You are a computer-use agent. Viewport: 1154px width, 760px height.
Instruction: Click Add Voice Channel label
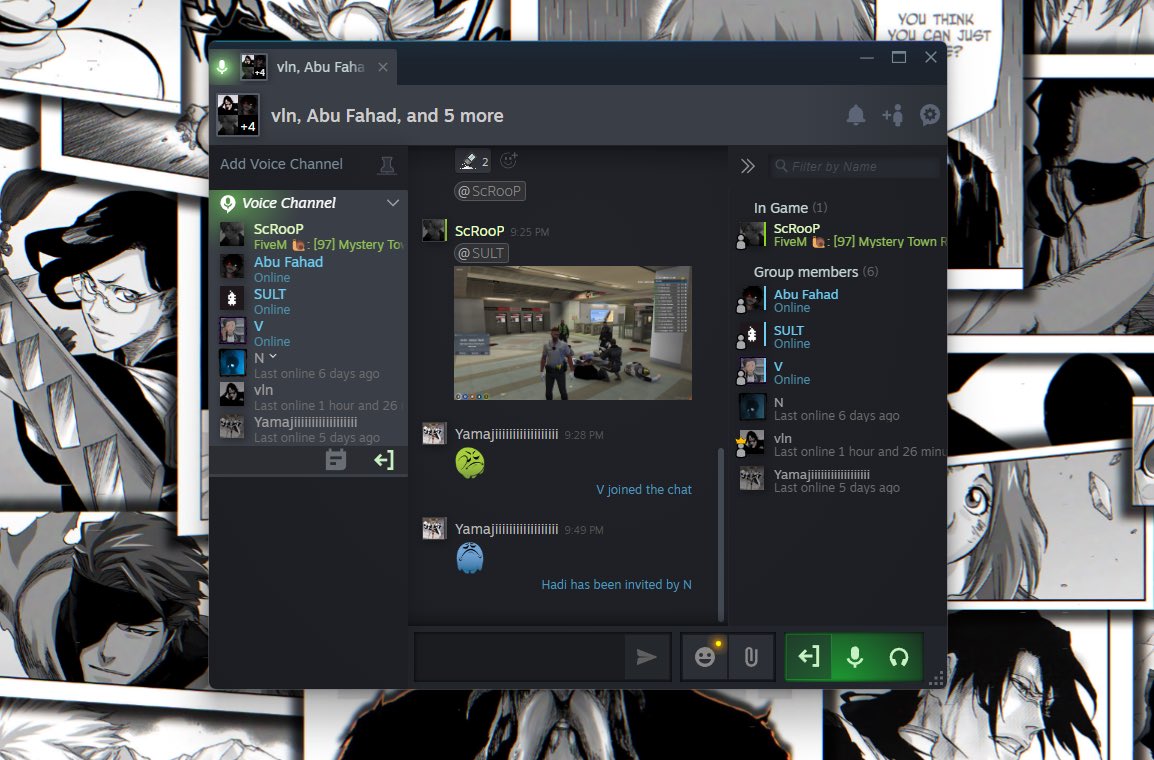point(281,164)
